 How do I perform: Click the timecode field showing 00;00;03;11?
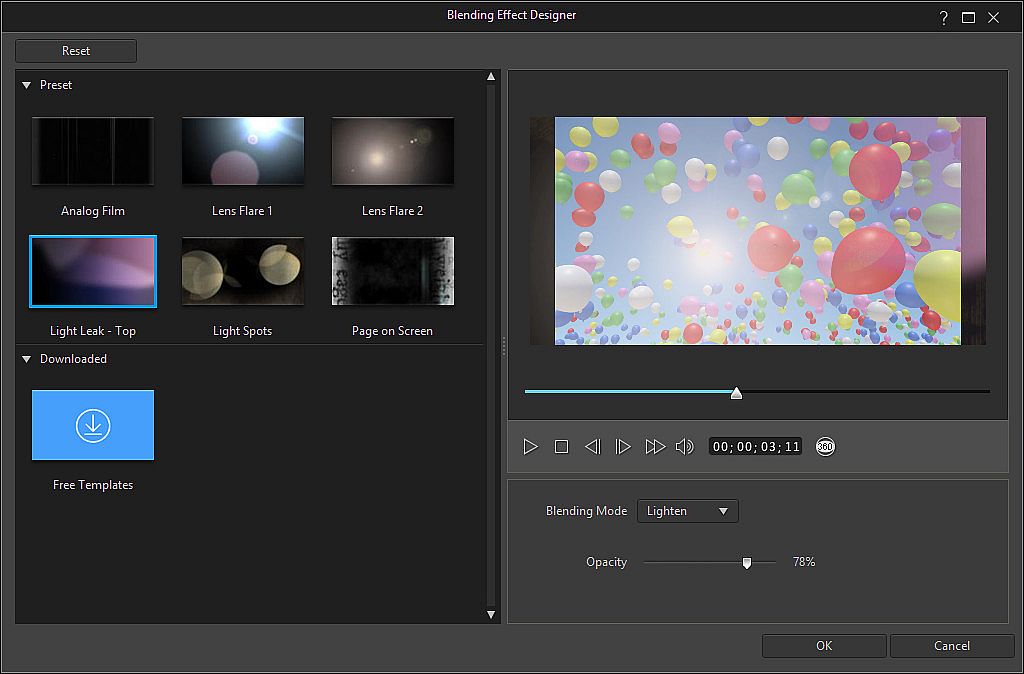coord(756,447)
